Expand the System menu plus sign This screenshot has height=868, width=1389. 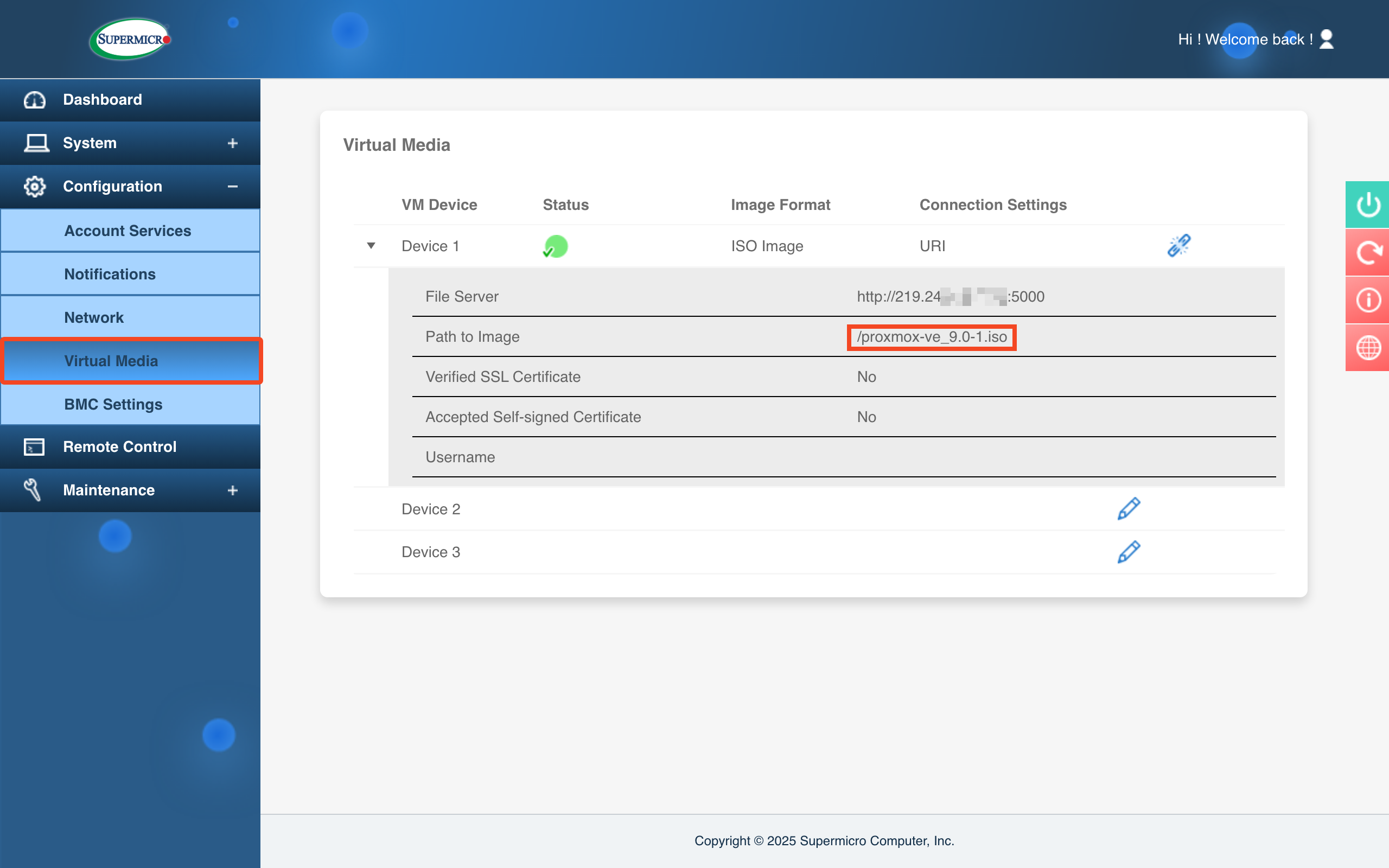click(x=232, y=143)
